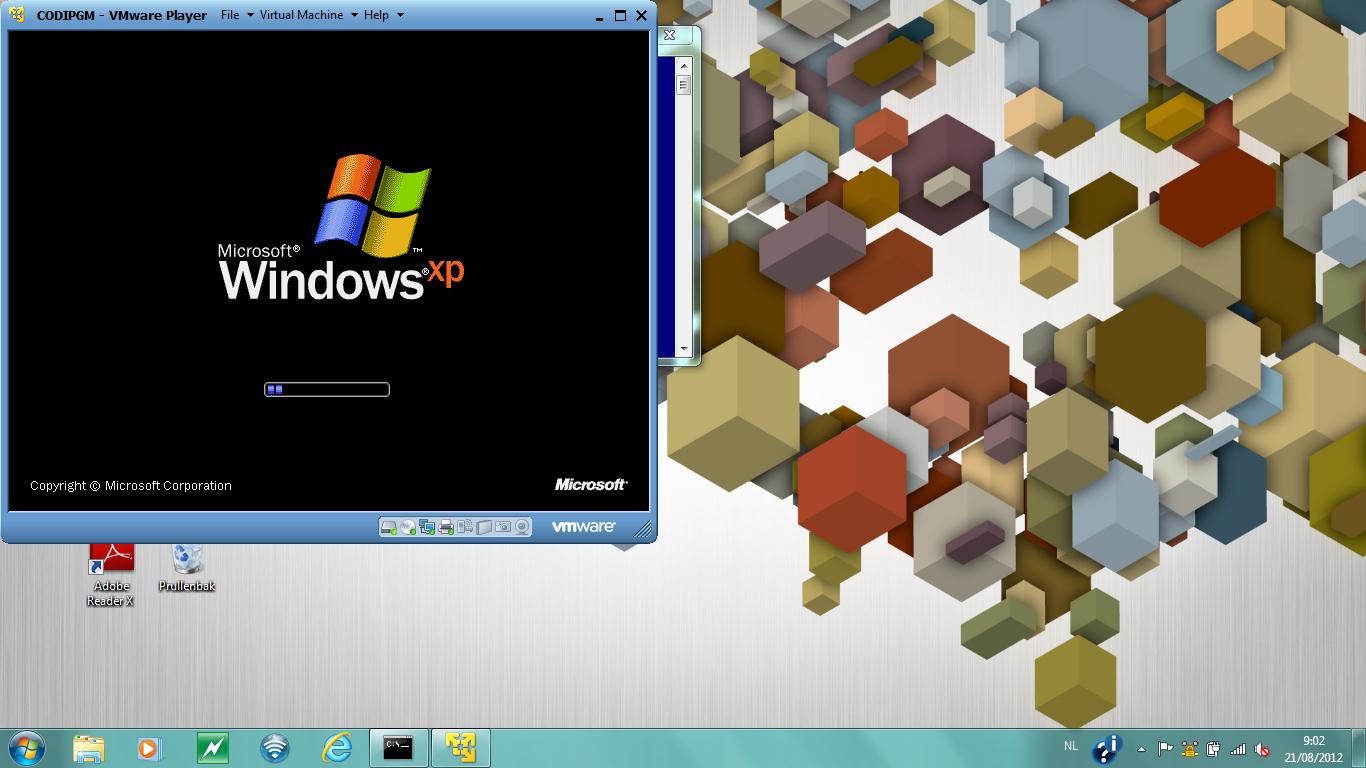
Task: Switch to the VMware Player taskbar button
Action: point(461,748)
